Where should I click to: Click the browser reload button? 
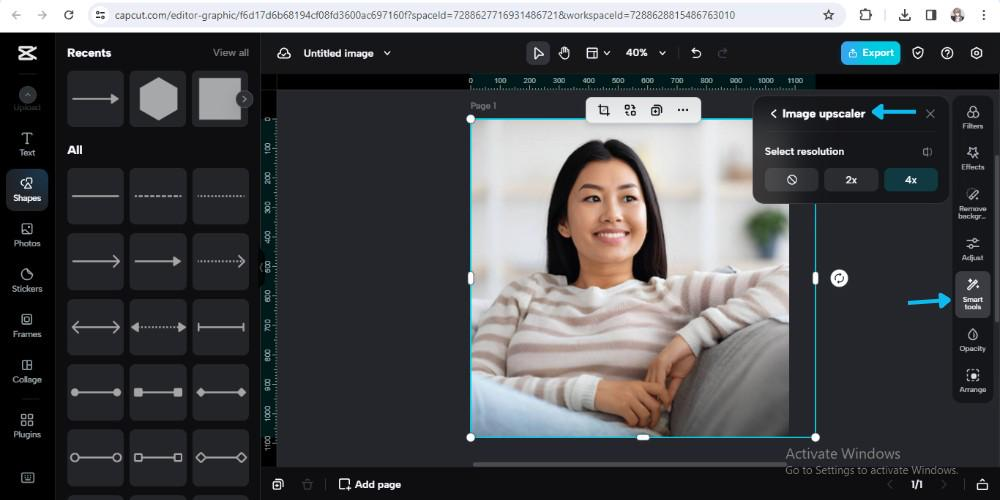click(x=69, y=15)
